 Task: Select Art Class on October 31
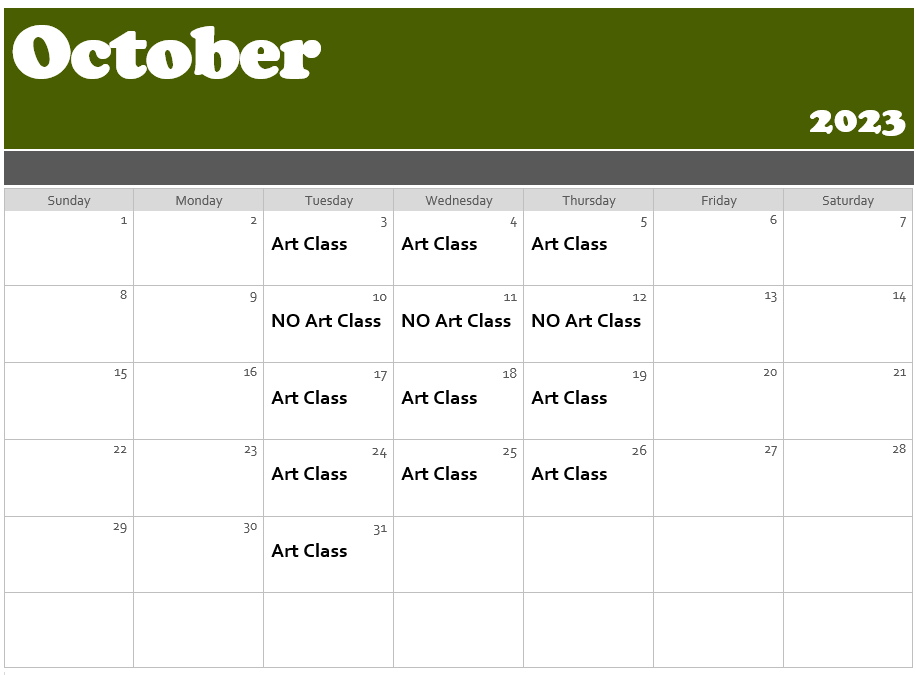(x=309, y=551)
